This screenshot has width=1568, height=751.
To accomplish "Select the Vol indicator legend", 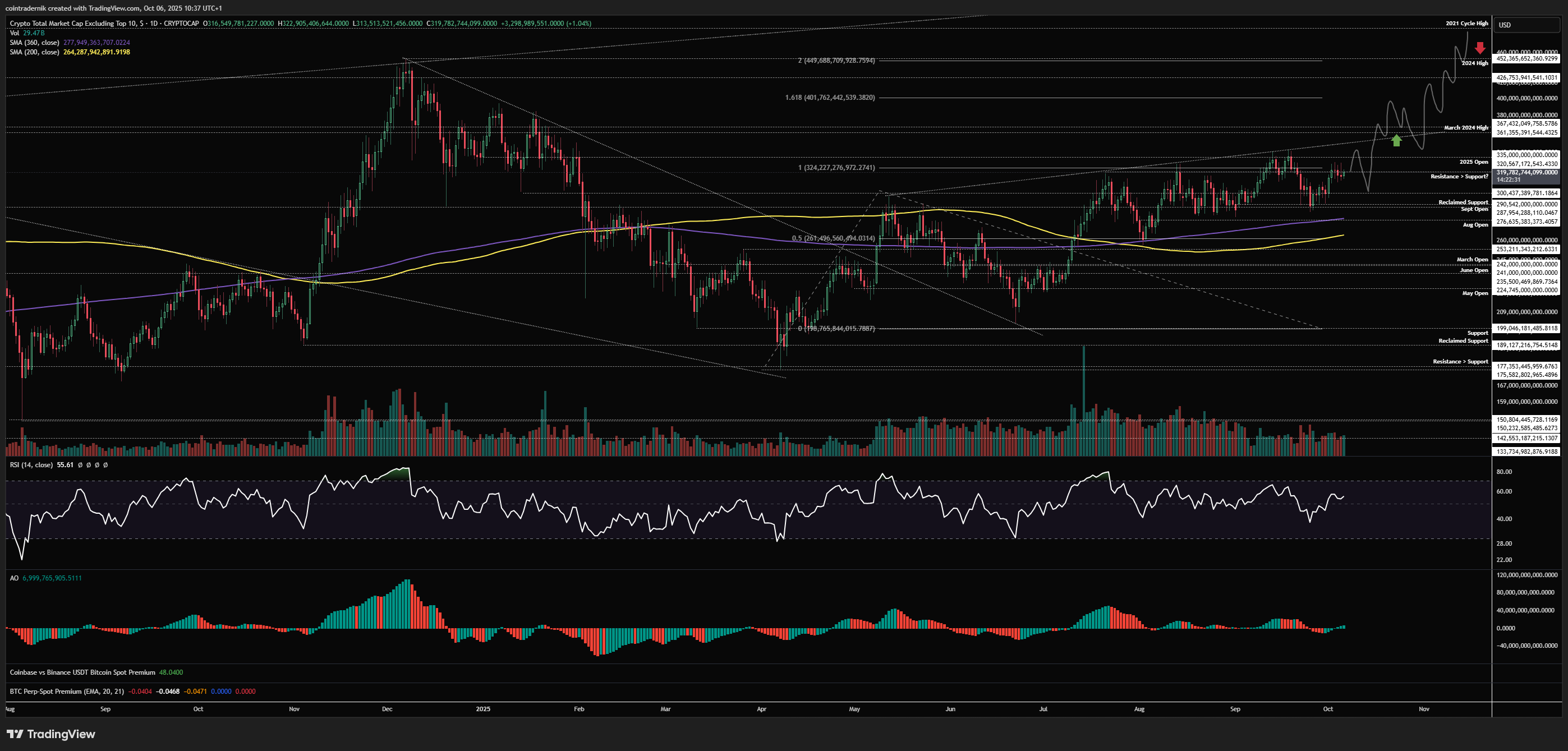I will click(15, 33).
